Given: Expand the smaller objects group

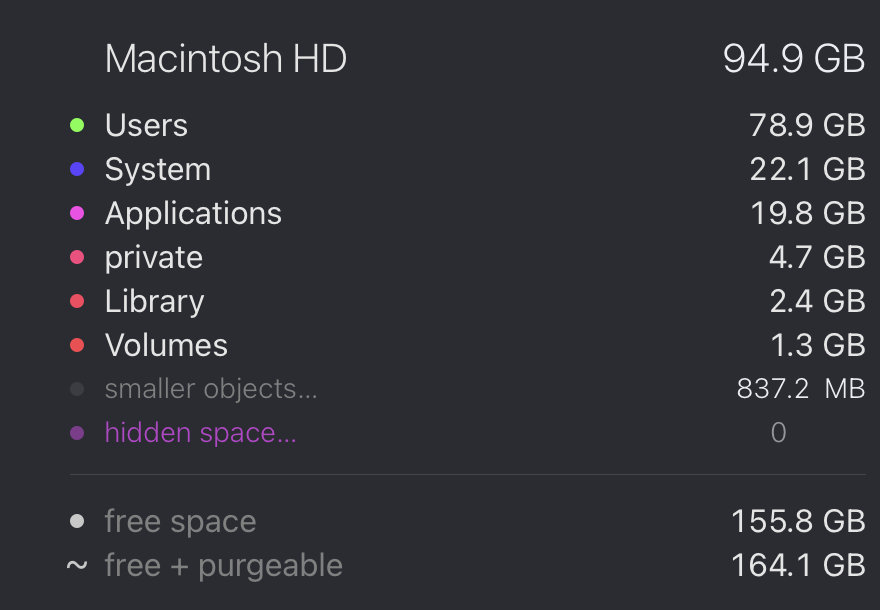Looking at the screenshot, I should pos(211,390).
